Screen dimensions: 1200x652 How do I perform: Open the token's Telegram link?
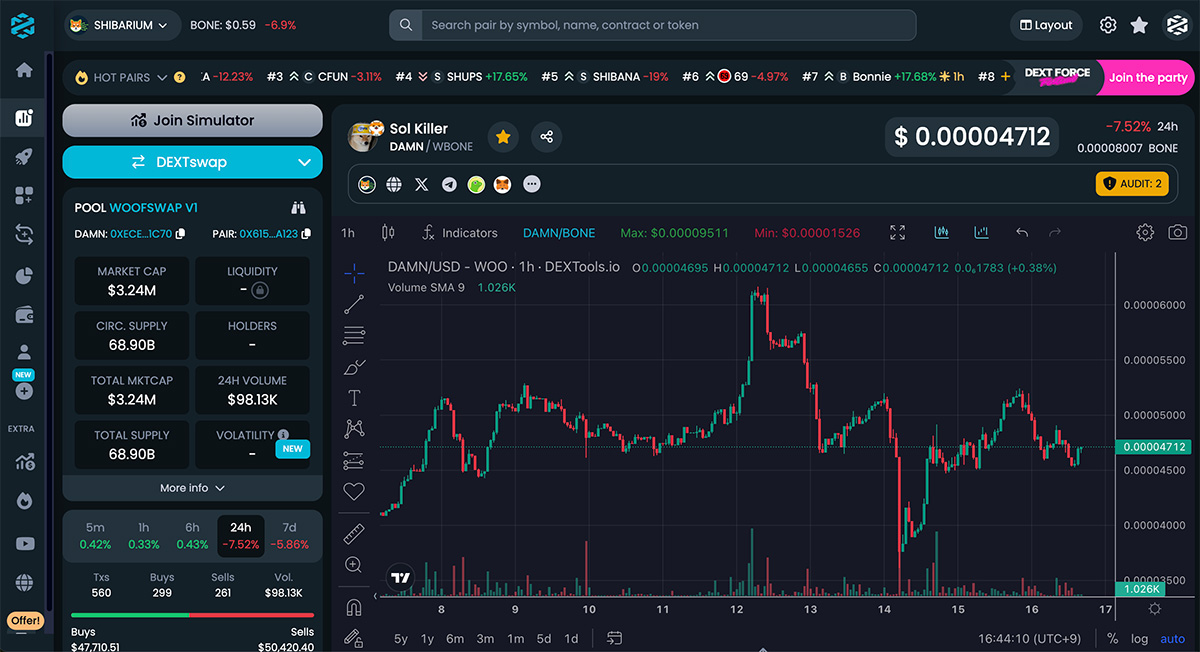click(449, 185)
